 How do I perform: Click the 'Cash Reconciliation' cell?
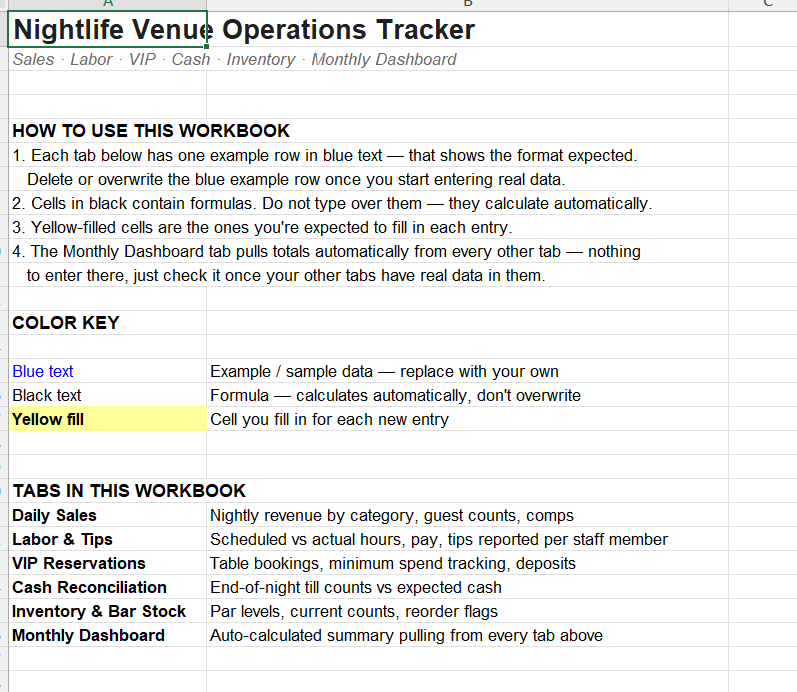107,587
